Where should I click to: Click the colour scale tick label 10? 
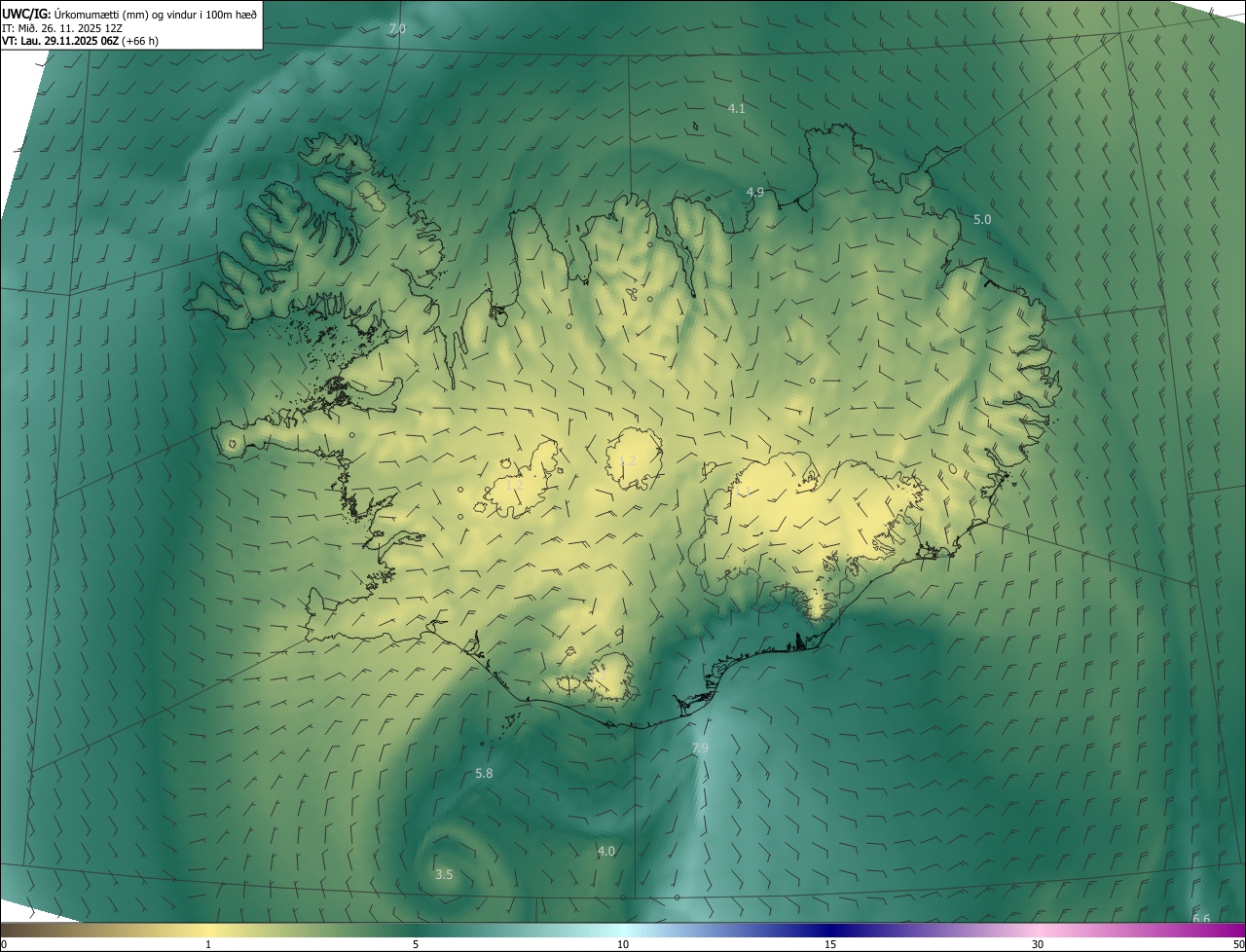(623, 945)
